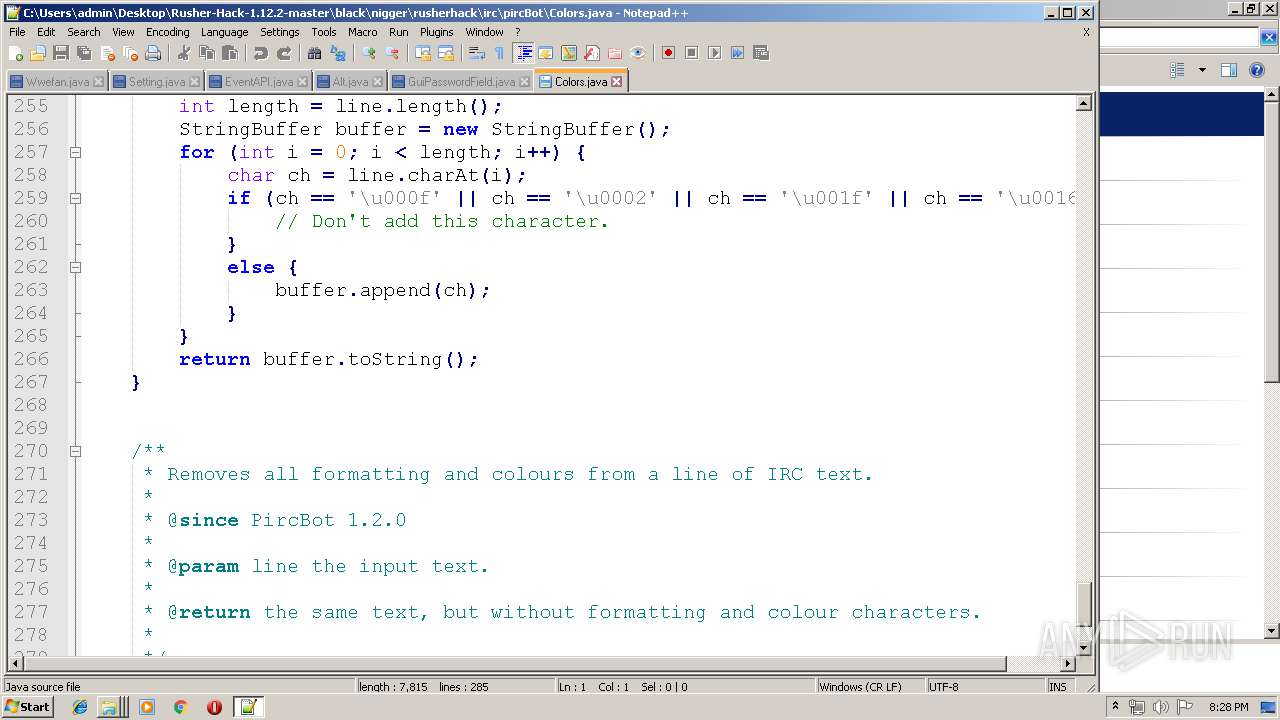This screenshot has height=720, width=1280.
Task: Click the horizontal scrollbar right arrow
Action: pyautogui.click(x=1068, y=663)
